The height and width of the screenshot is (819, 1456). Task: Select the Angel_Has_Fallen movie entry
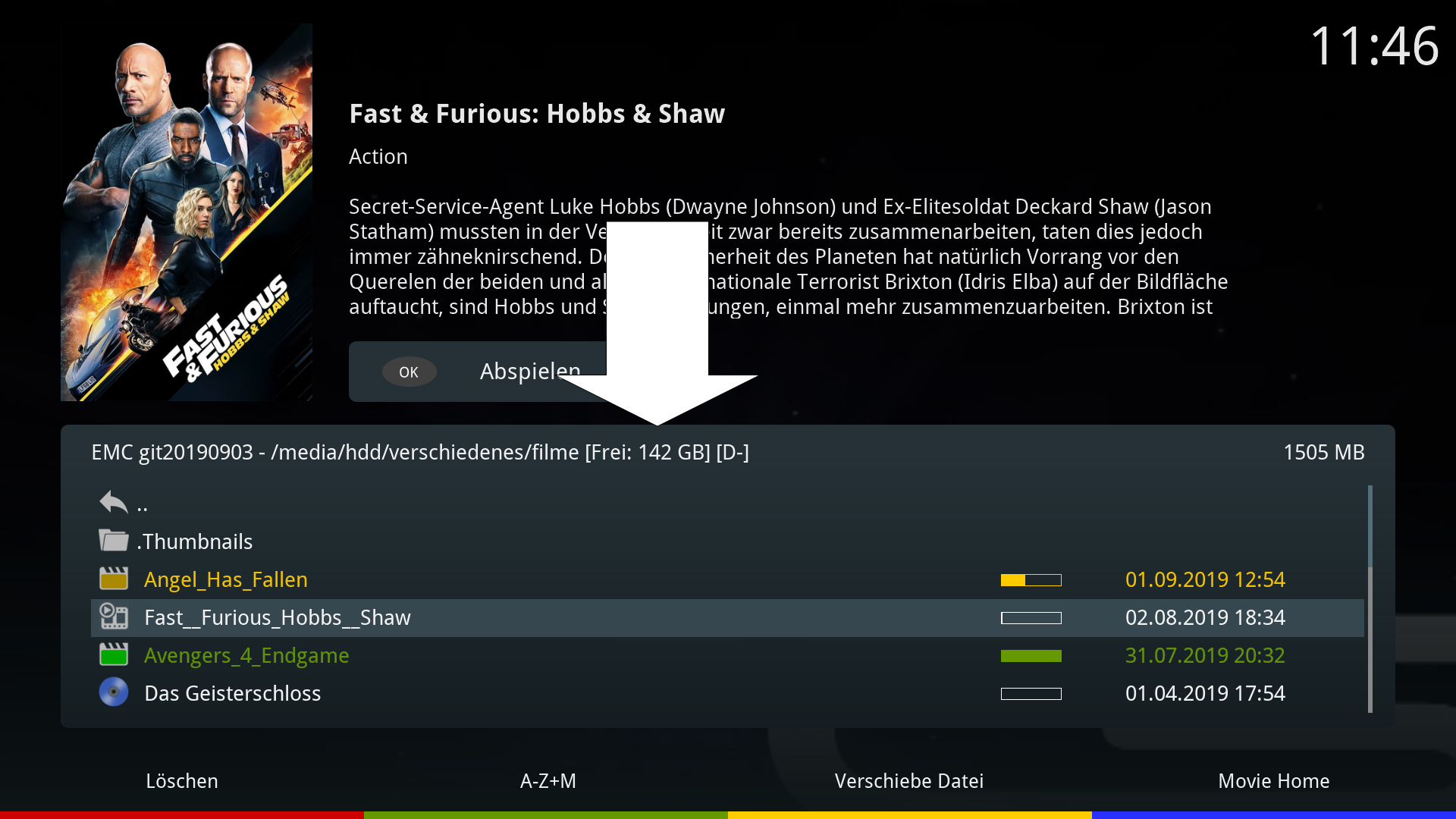[226, 580]
